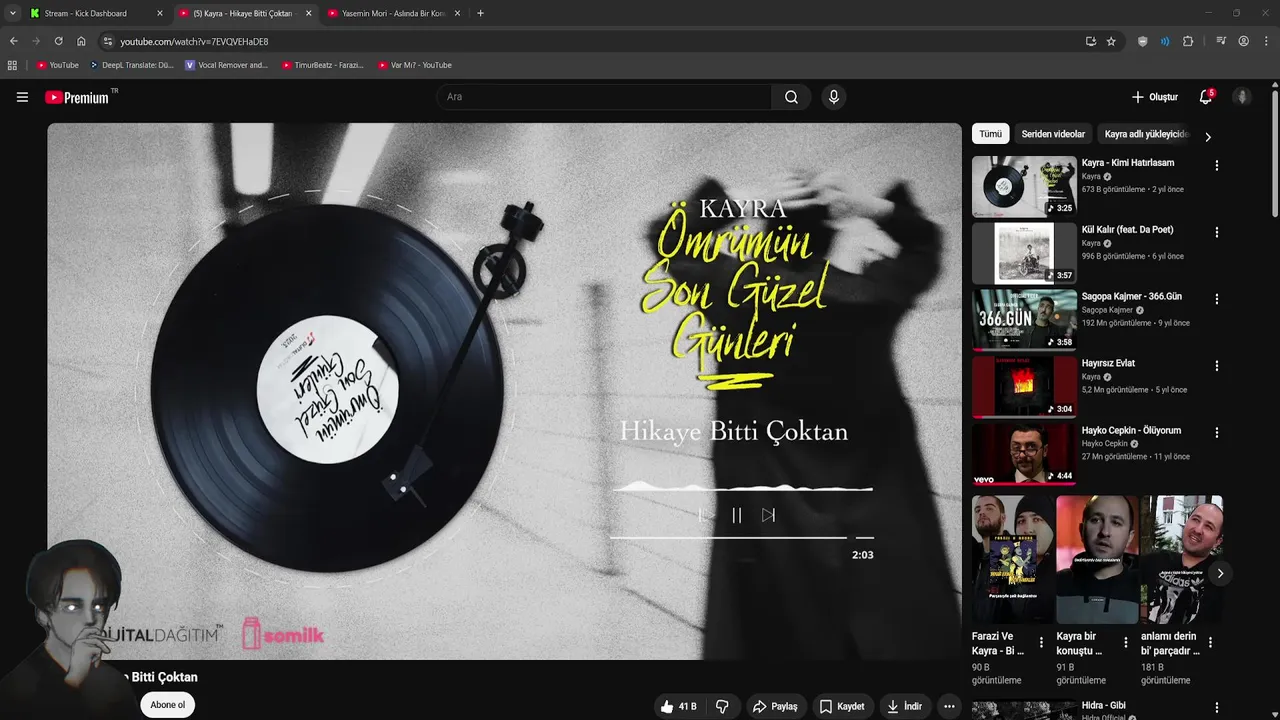This screenshot has width=1280, height=720.
Task: Select the Seriden videolar chip
Action: click(x=1053, y=134)
